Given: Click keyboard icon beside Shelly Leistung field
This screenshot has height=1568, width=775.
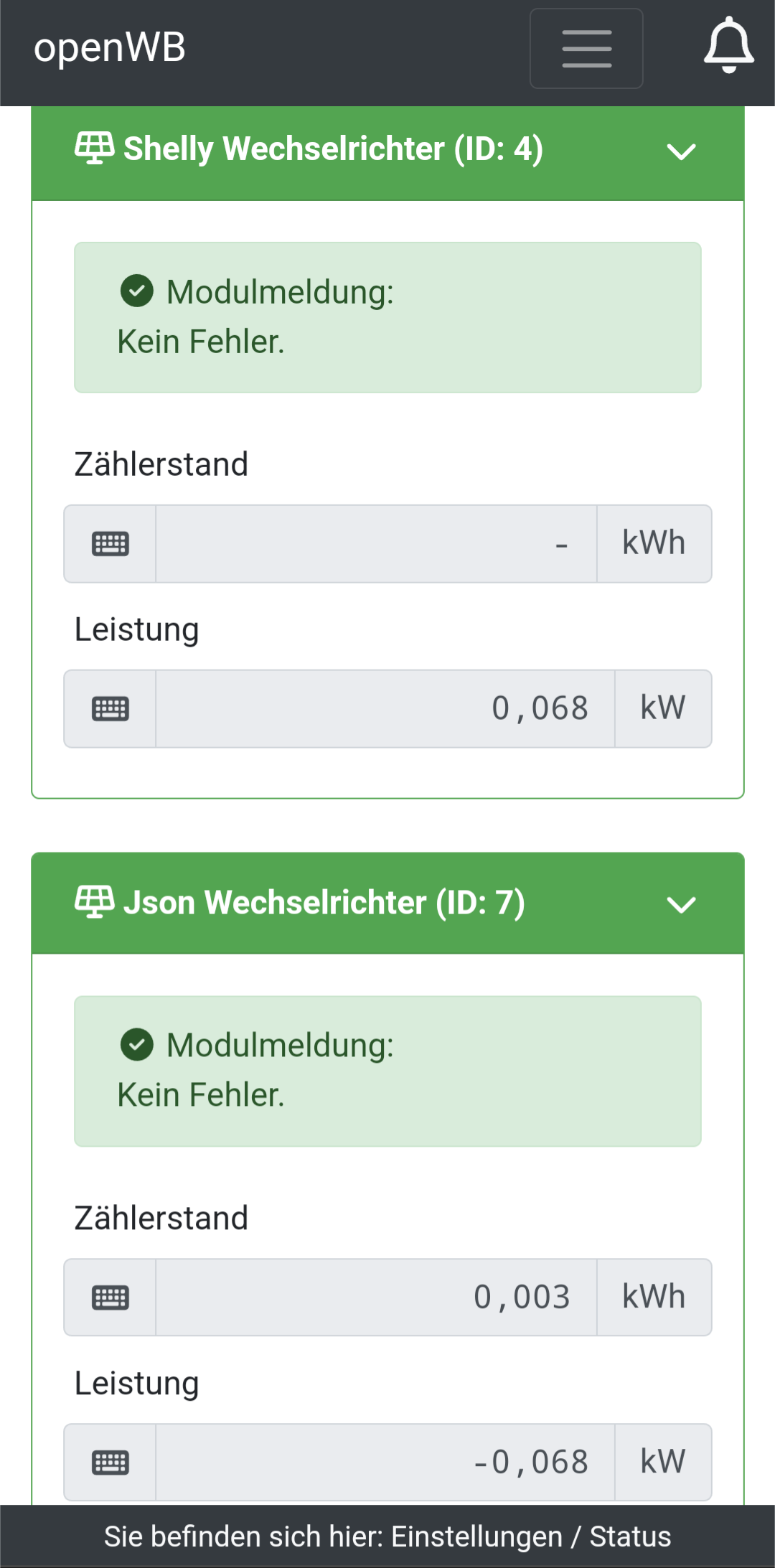Looking at the screenshot, I should tap(111, 709).
